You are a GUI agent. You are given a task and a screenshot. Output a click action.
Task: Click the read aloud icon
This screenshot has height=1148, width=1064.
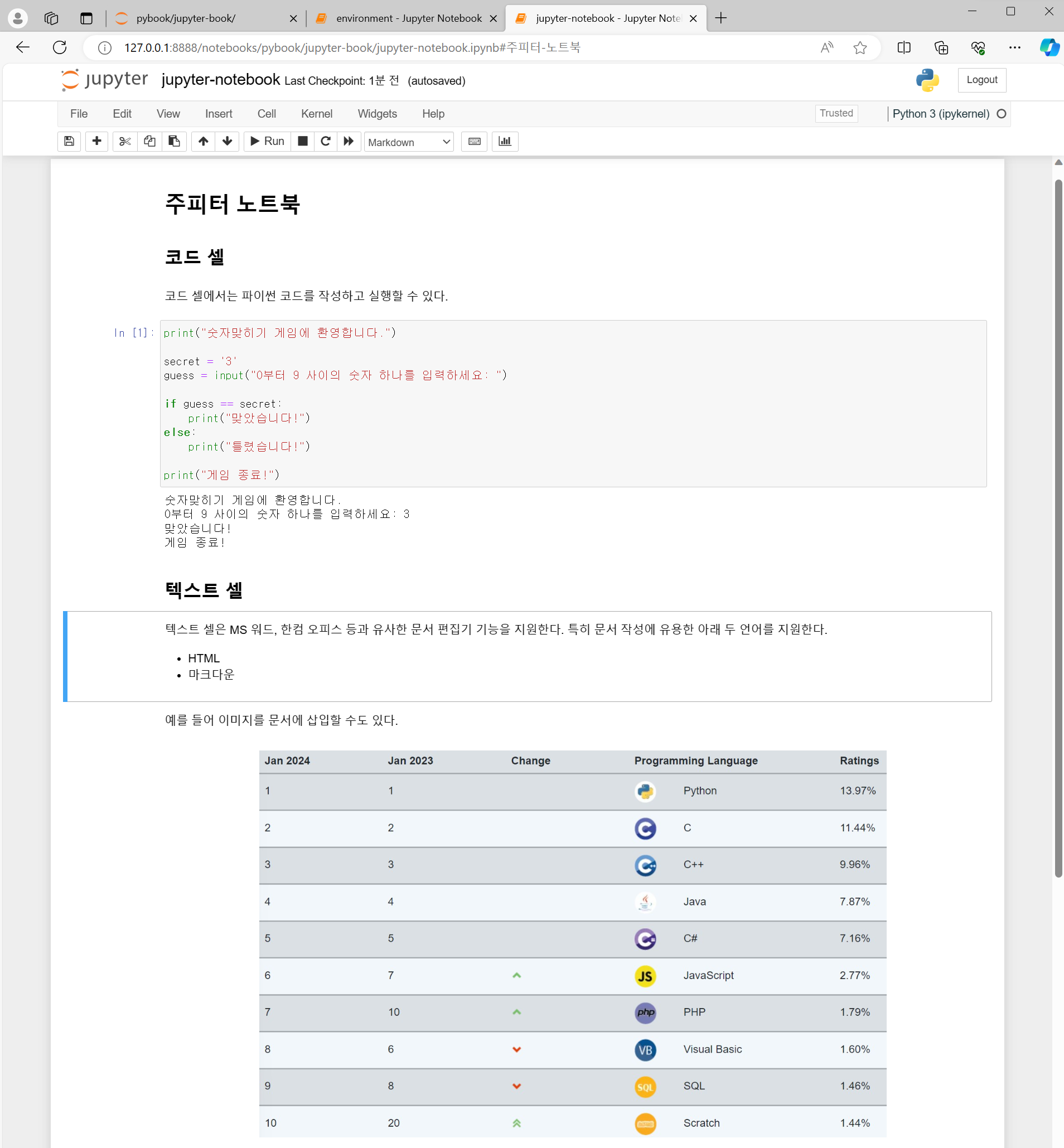click(x=827, y=47)
